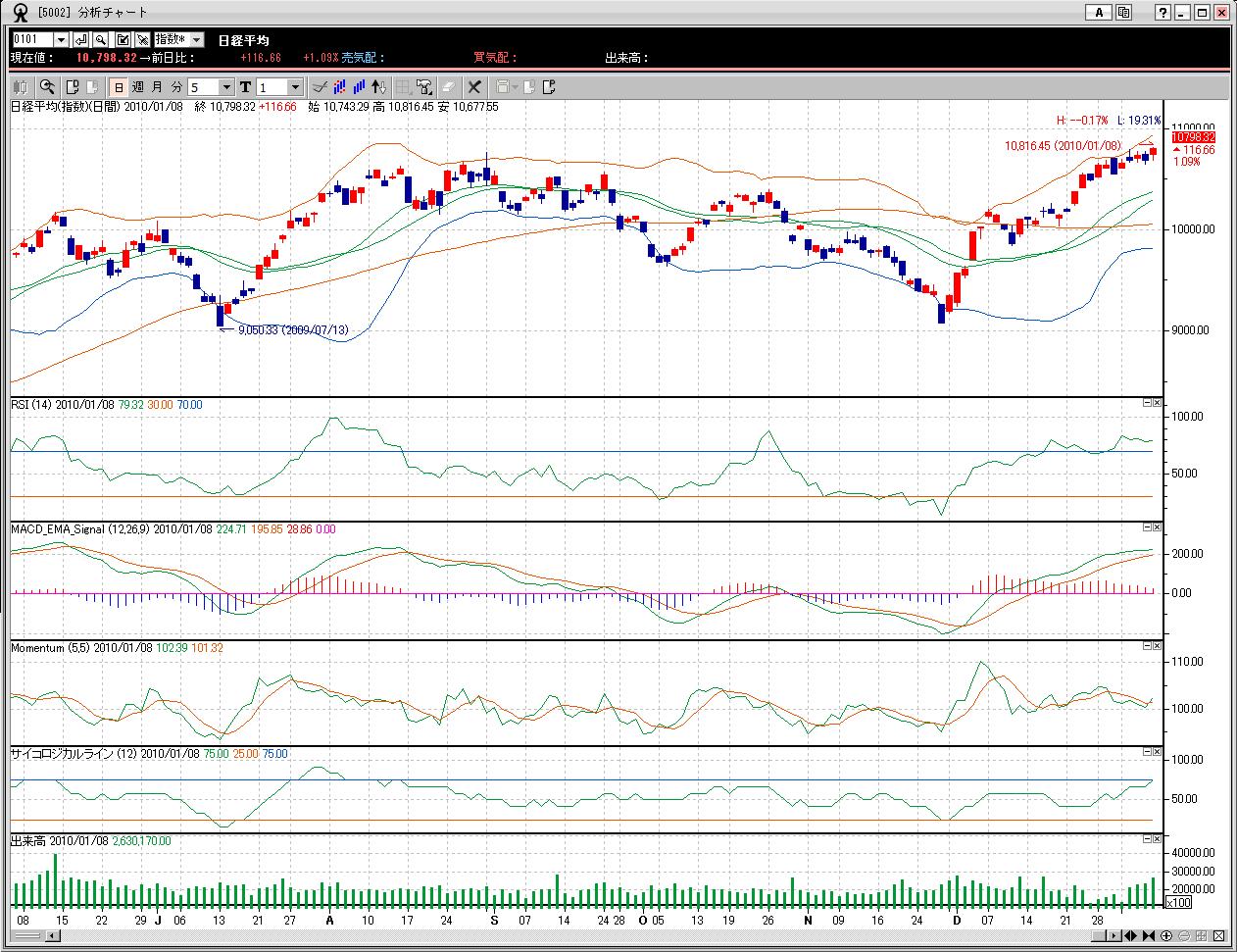The width and height of the screenshot is (1237, 952).
Task: Click the X delete drawings icon
Action: click(x=474, y=87)
